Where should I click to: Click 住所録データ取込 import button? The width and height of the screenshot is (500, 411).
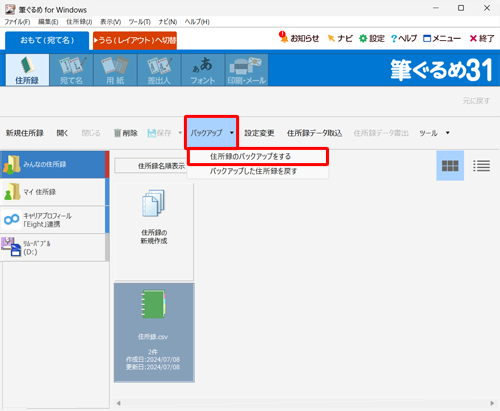[x=314, y=133]
